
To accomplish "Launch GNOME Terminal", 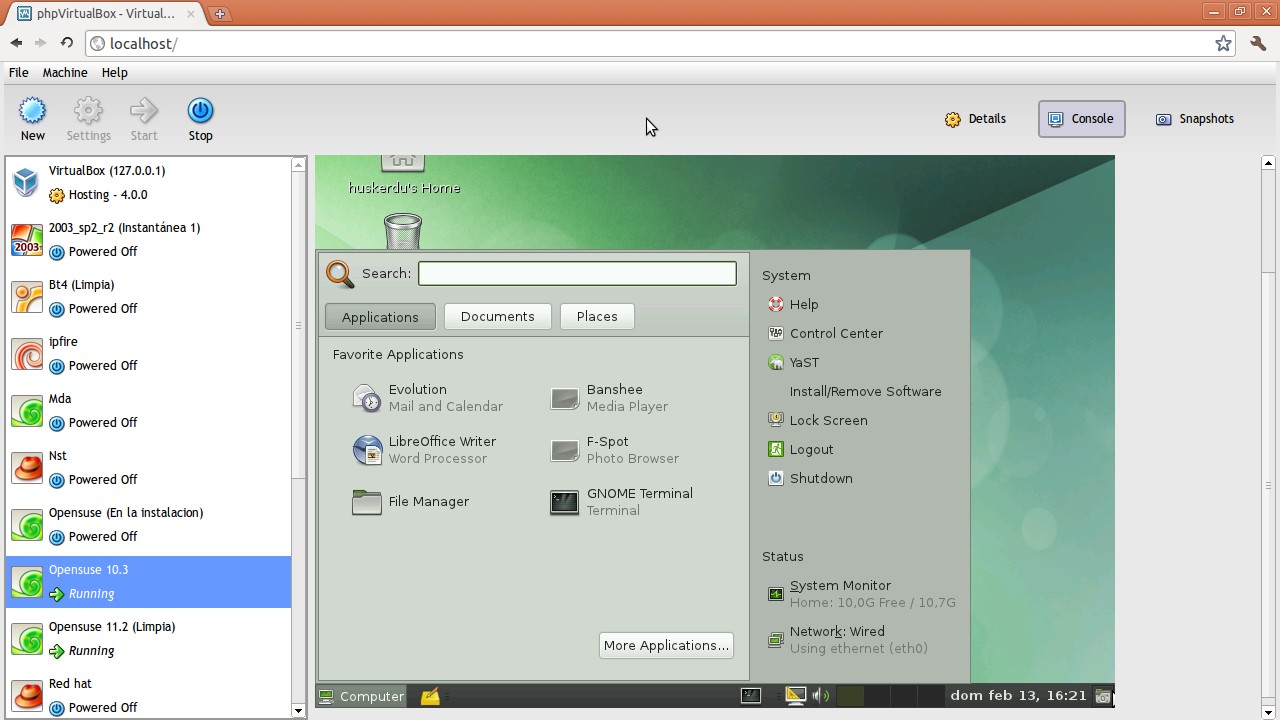I will tap(622, 502).
